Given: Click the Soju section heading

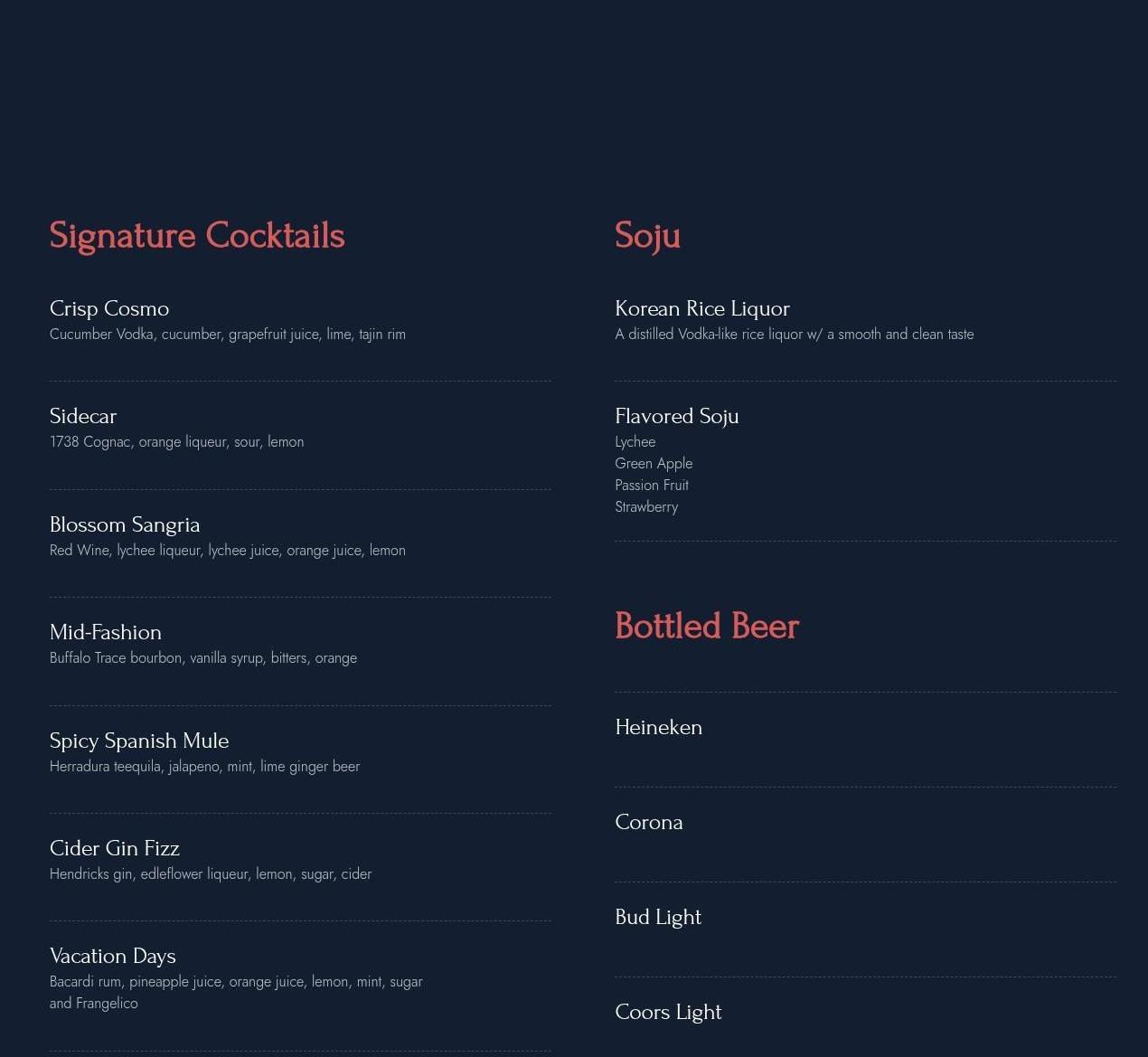Looking at the screenshot, I should (647, 236).
